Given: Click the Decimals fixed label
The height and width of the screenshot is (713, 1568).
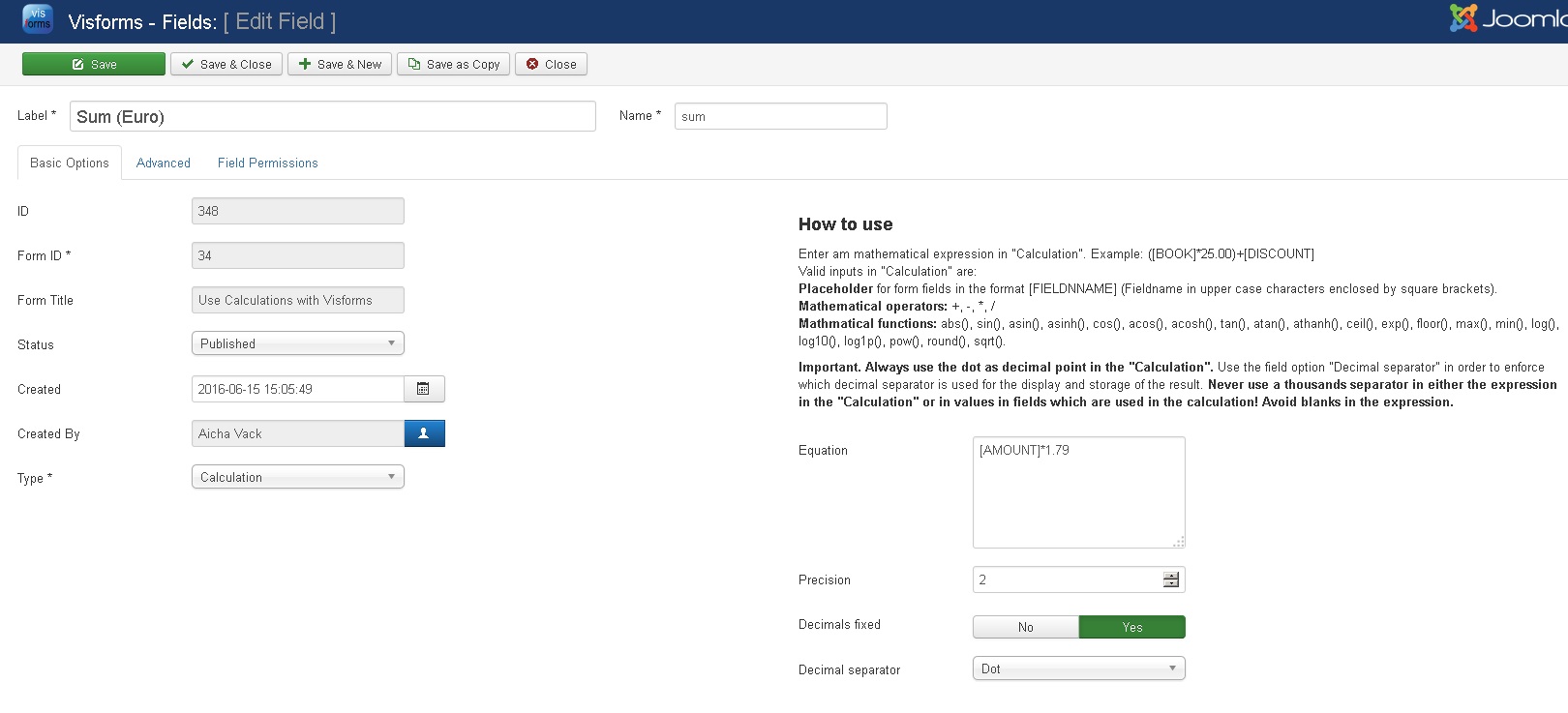Looking at the screenshot, I should point(839,624).
